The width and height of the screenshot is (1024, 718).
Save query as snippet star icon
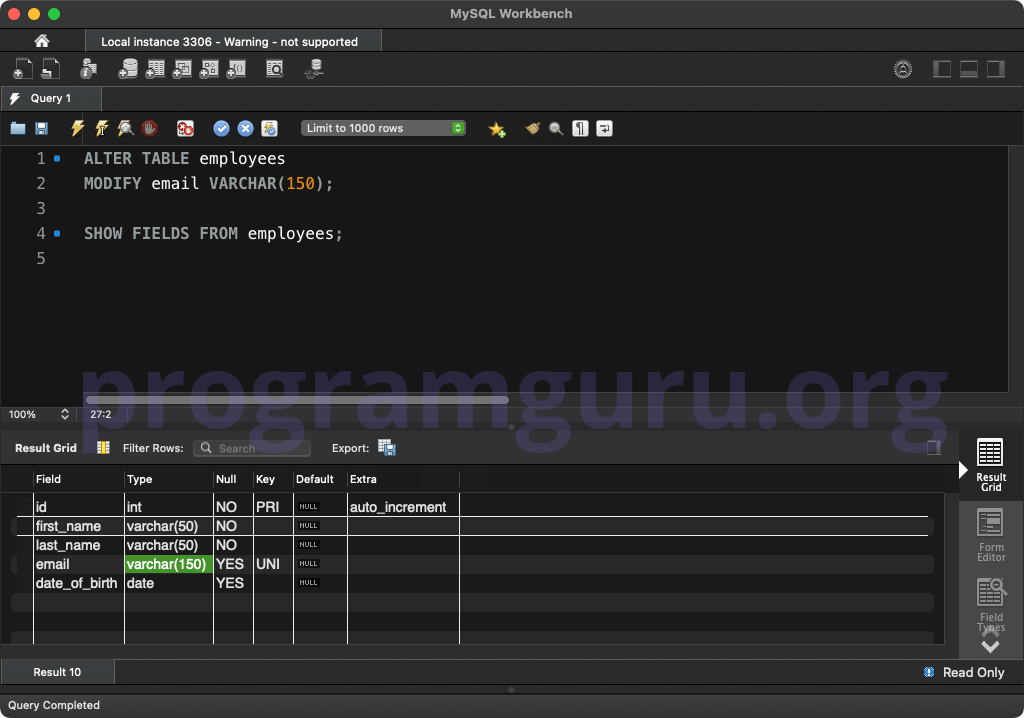click(x=497, y=129)
